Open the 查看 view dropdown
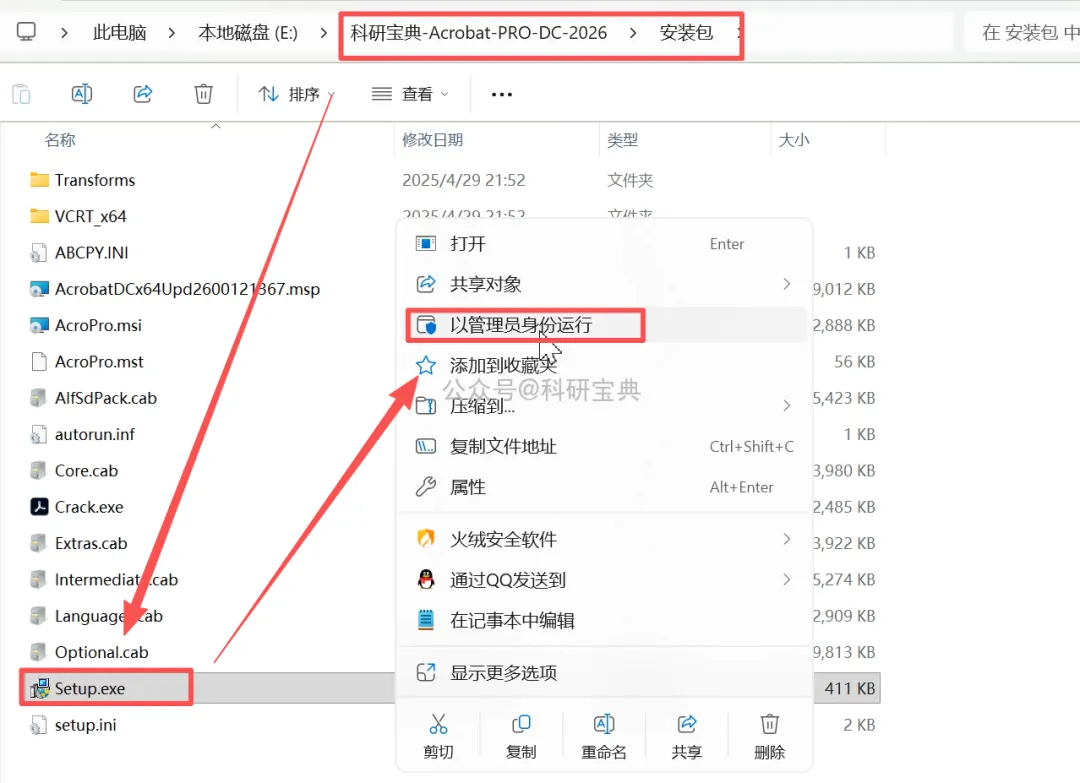The width and height of the screenshot is (1080, 783). [x=410, y=94]
